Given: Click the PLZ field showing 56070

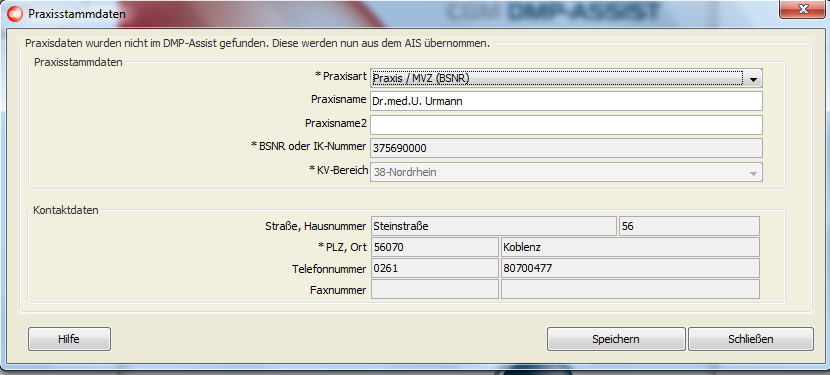Looking at the screenshot, I should coord(435,247).
